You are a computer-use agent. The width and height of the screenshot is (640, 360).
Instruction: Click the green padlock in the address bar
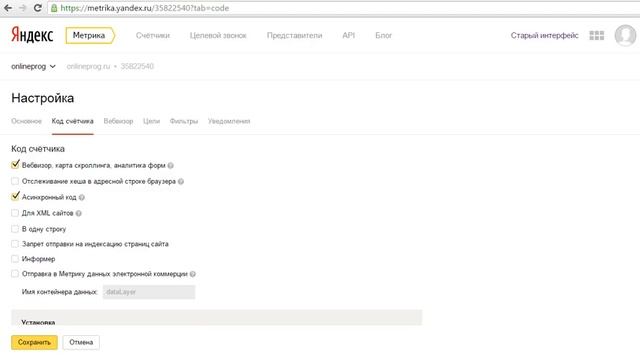click(54, 8)
